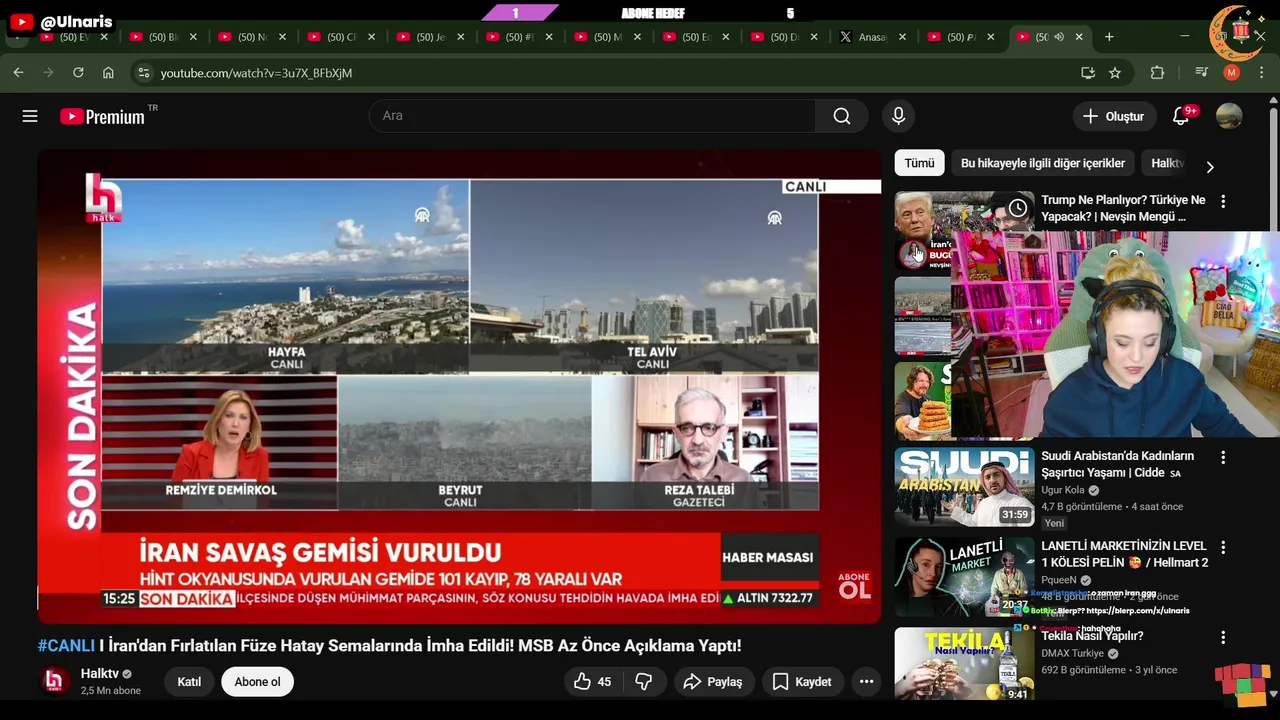1280x720 pixels.
Task: Open options for the Trump Ne Planlıyor video
Action: coord(1223,201)
